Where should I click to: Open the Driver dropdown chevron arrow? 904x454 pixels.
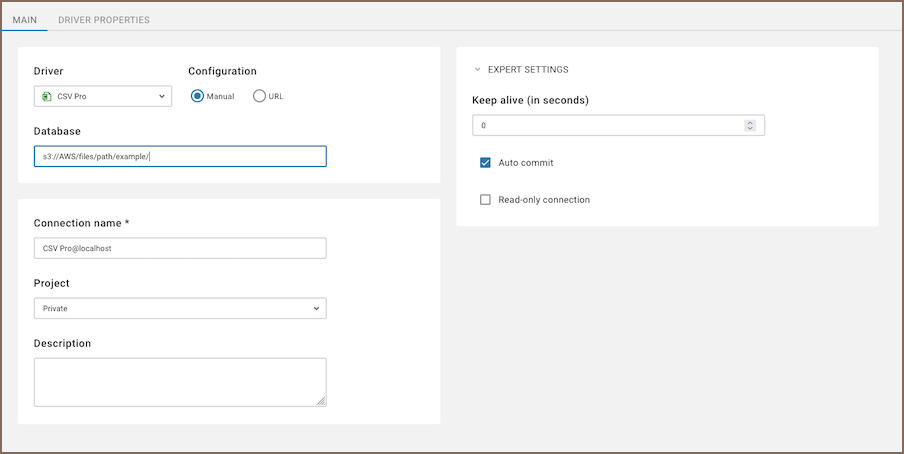click(162, 97)
